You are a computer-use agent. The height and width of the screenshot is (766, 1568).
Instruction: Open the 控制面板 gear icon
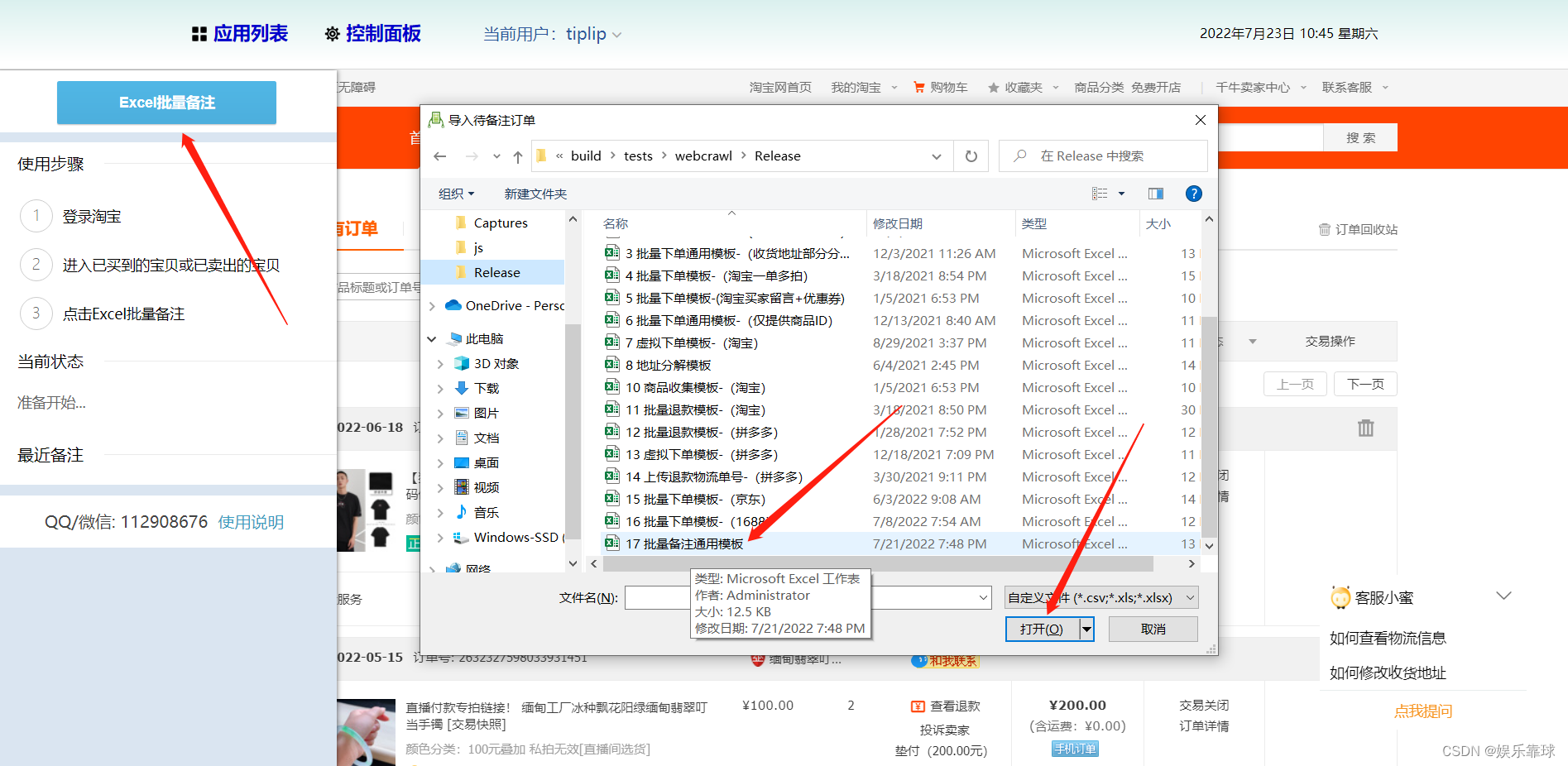pos(332,34)
